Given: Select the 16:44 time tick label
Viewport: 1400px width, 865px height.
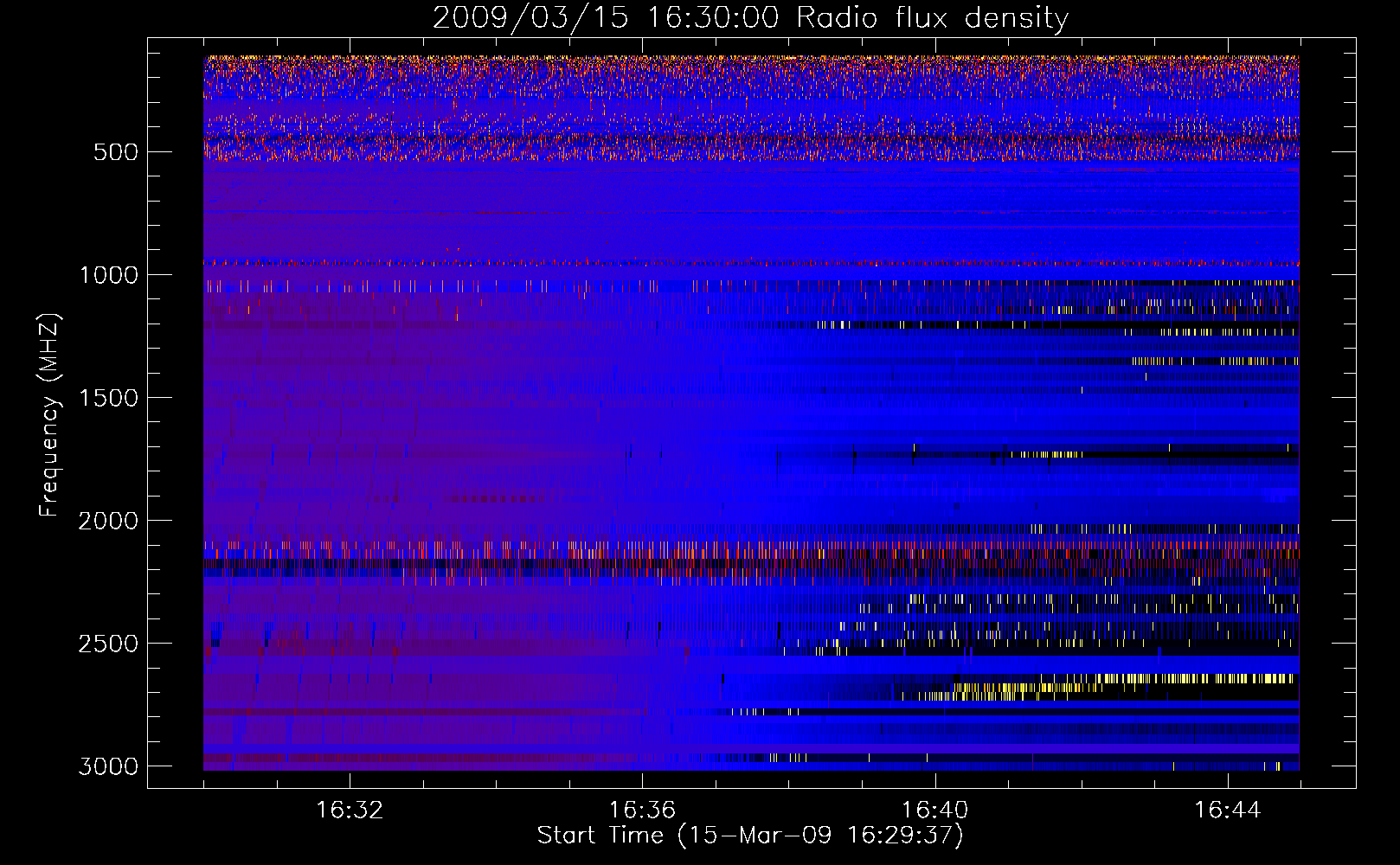Looking at the screenshot, I should (x=1228, y=811).
